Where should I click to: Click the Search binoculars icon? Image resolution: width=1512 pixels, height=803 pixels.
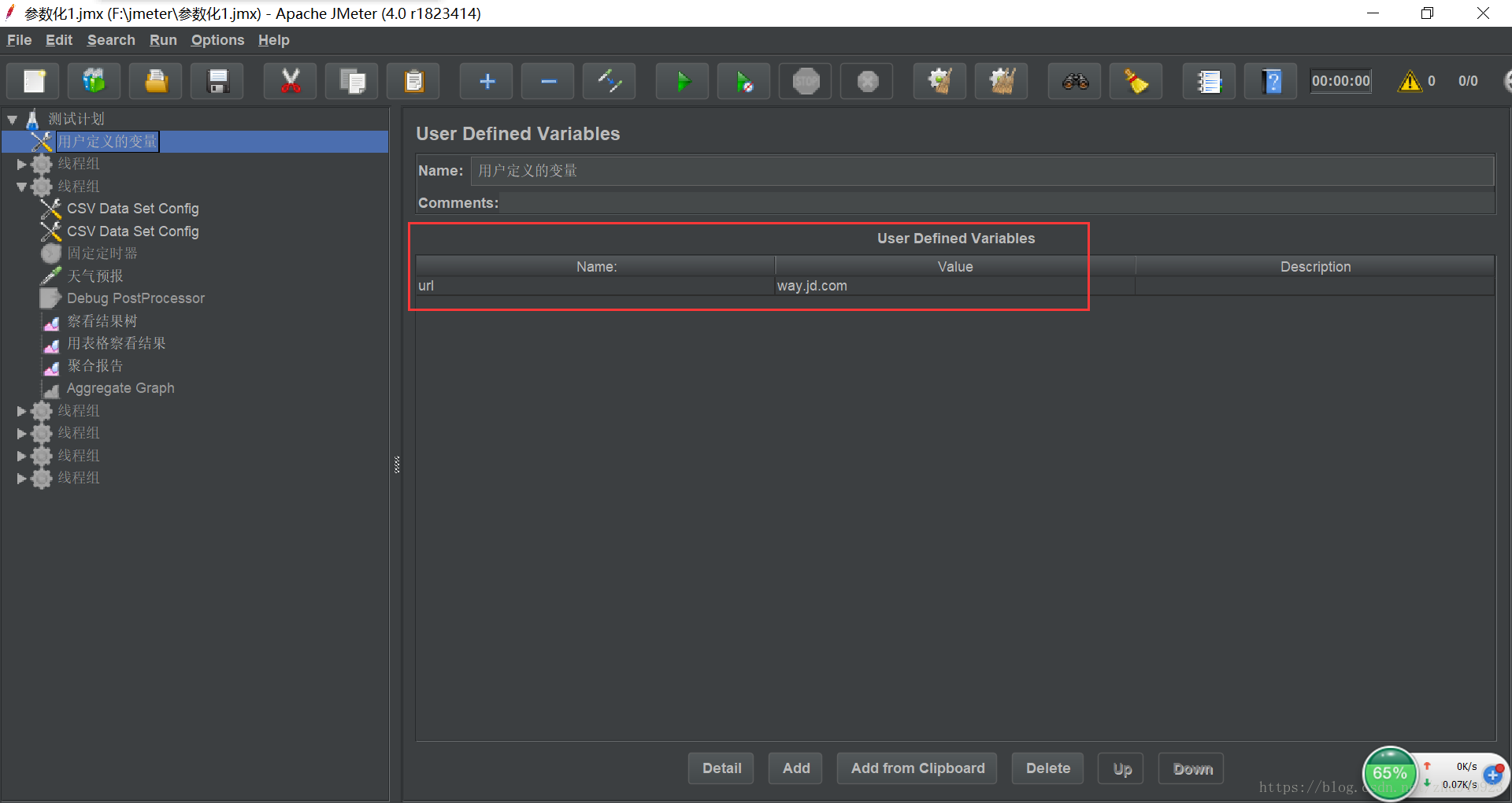coord(1075,81)
